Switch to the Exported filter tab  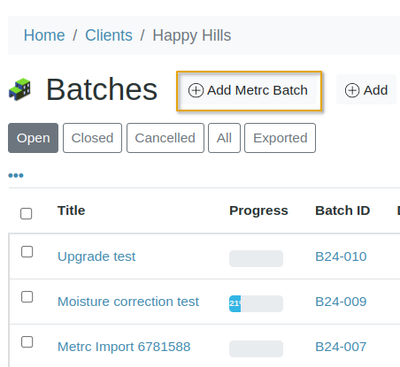coord(280,138)
